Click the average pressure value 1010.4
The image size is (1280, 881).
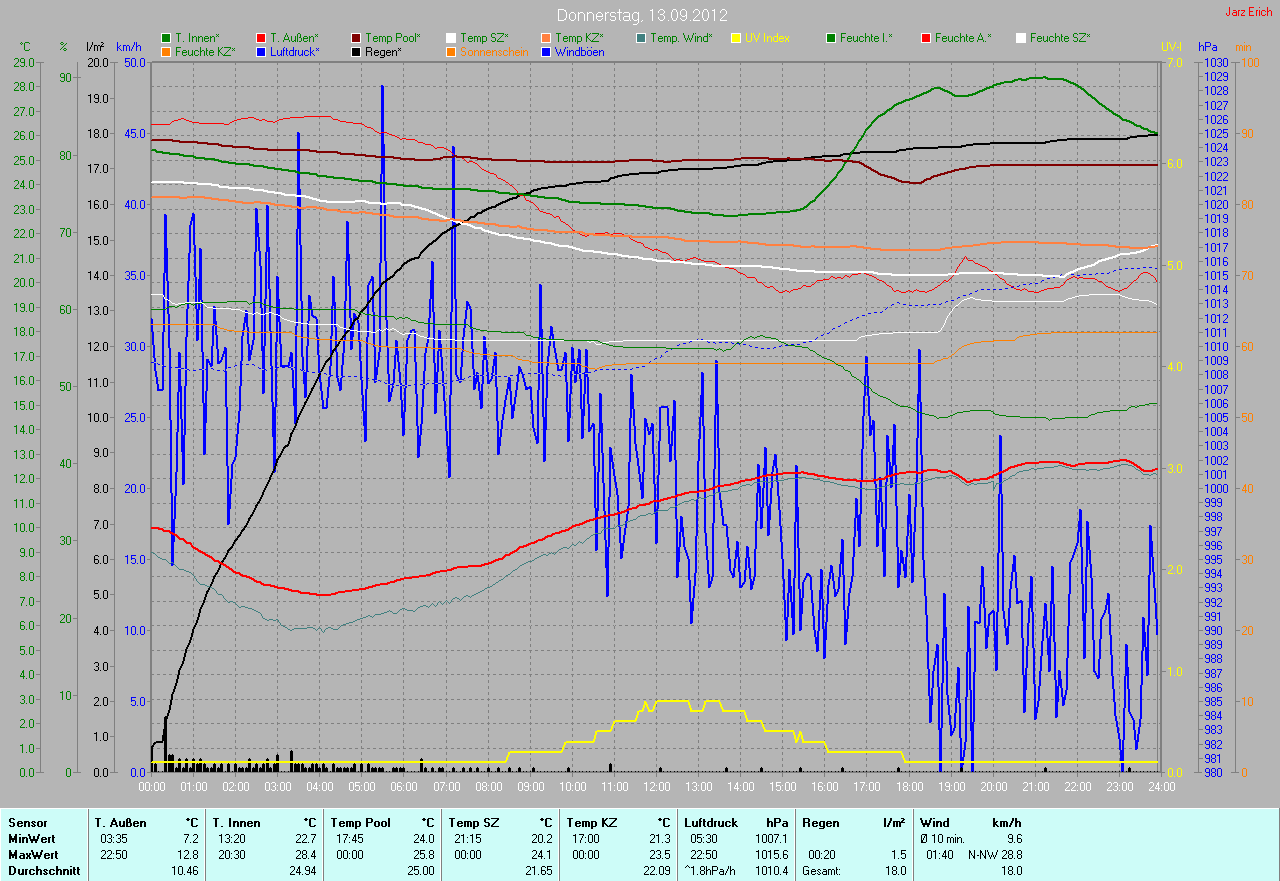pos(771,871)
